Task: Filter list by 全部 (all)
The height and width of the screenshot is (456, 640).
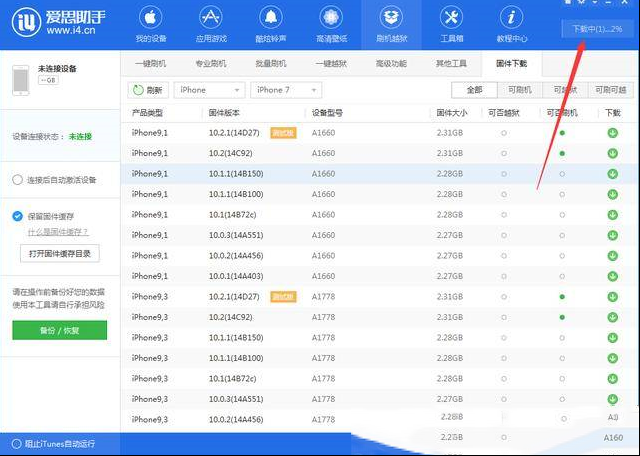Action: coord(474,90)
